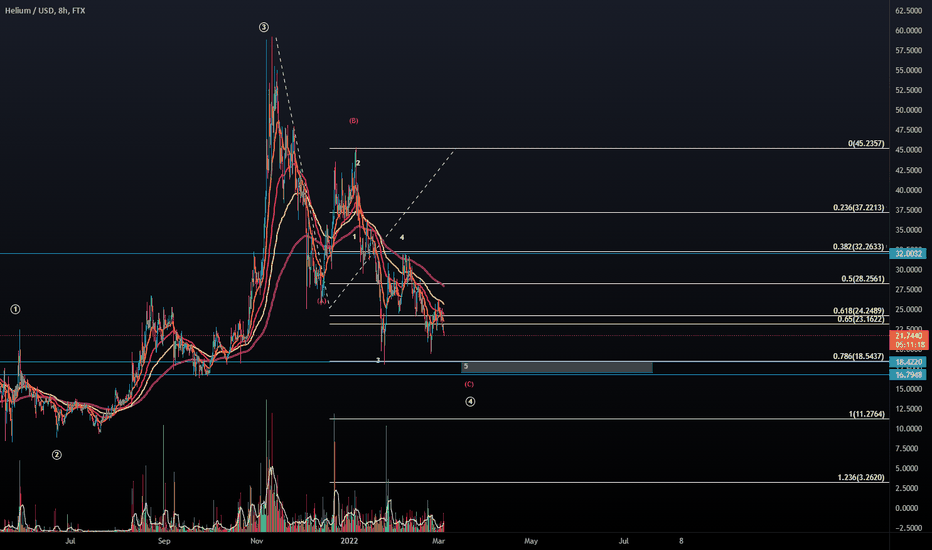Viewport: 932px width, 550px height.
Task: Click the 05:11:18 candle countdown
Action: (x=908, y=344)
